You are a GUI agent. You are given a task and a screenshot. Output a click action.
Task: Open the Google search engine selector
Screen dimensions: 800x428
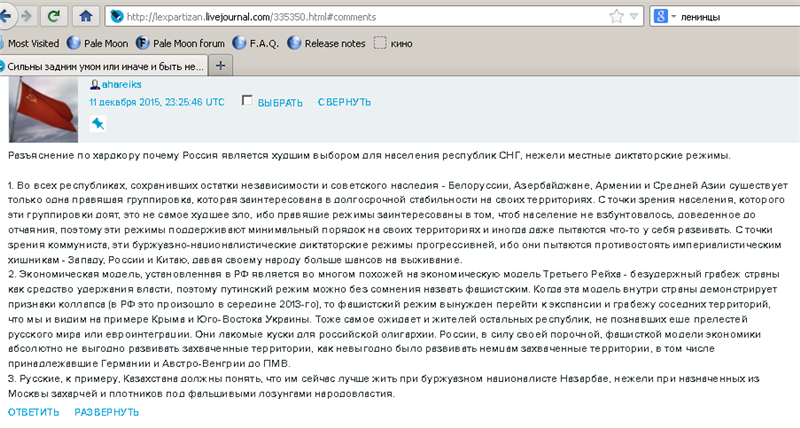tap(665, 17)
